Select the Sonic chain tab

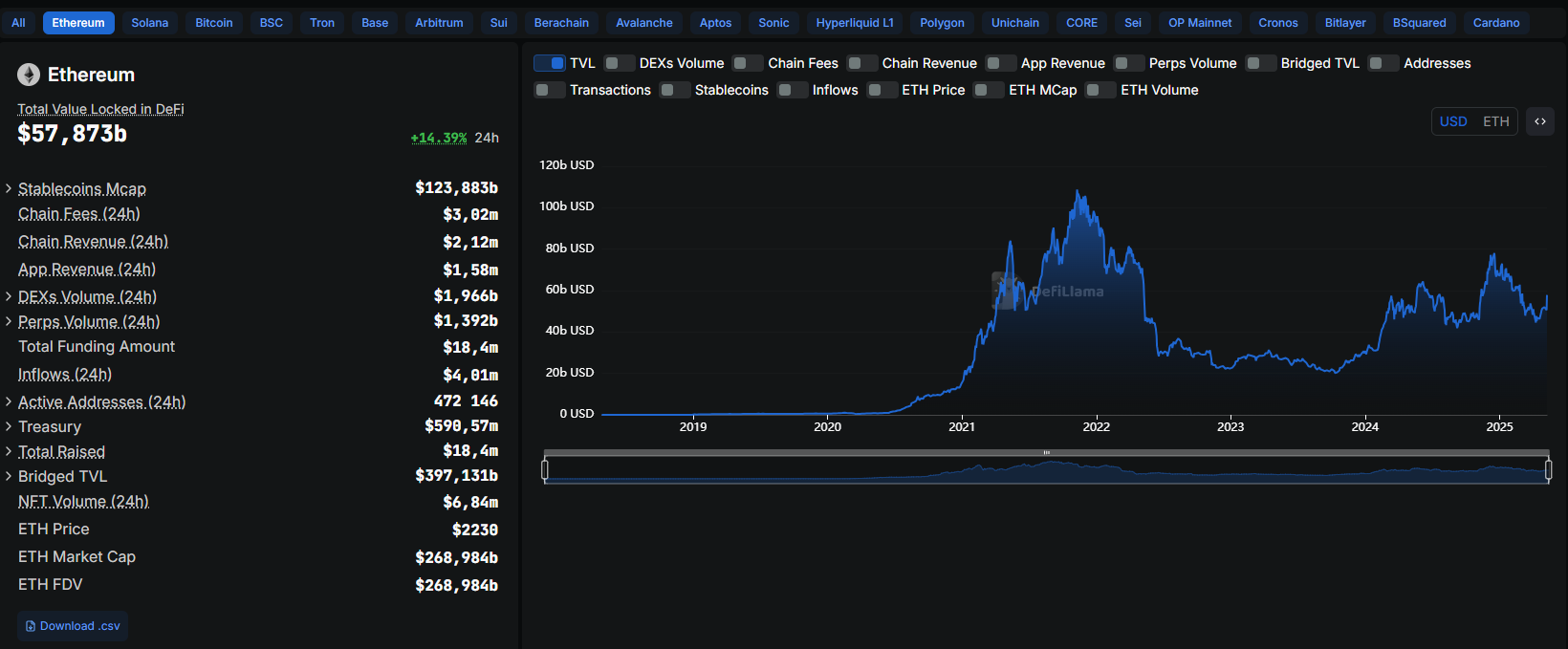[x=773, y=23]
